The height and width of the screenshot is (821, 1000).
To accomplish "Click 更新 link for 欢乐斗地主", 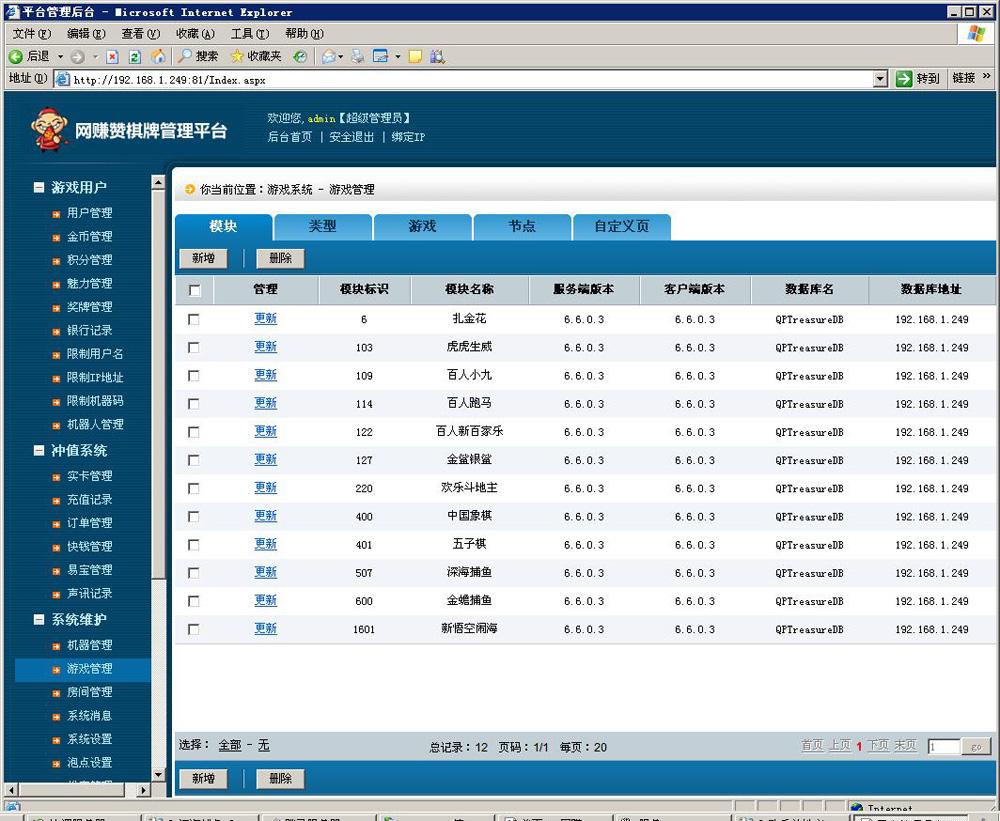I will pyautogui.click(x=265, y=488).
